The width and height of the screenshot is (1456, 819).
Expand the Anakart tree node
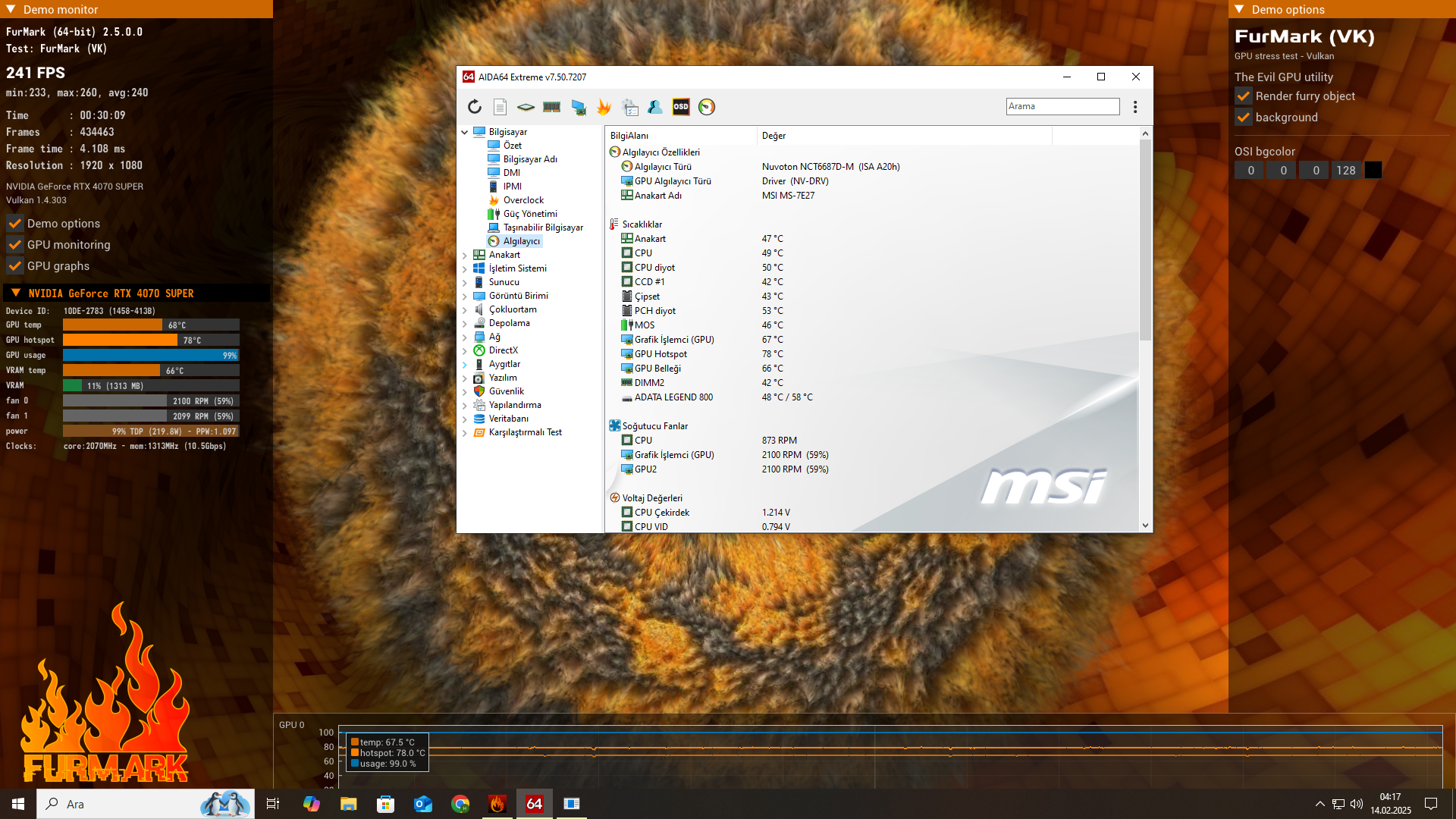point(465,256)
